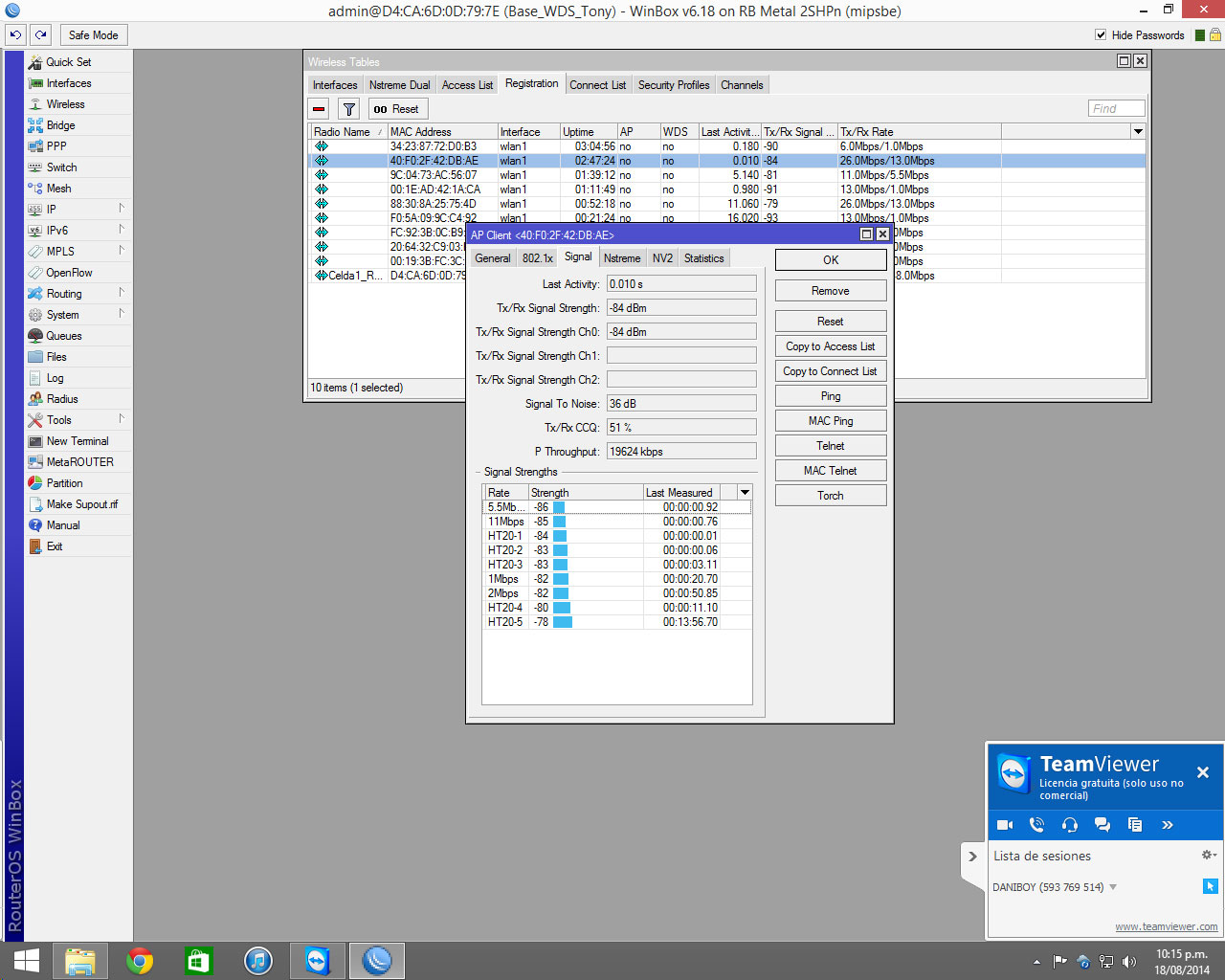Open the TeamViewer chat icon
Image resolution: width=1225 pixels, height=980 pixels.
1102,825
